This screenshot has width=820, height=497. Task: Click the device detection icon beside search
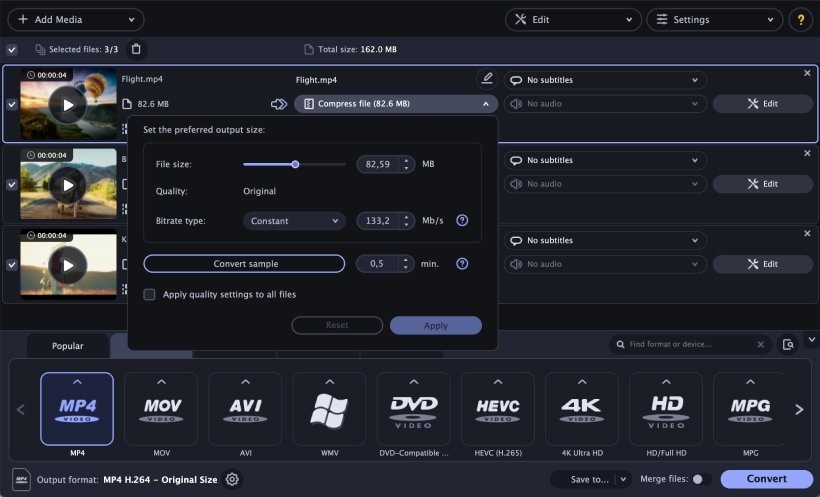click(788, 344)
